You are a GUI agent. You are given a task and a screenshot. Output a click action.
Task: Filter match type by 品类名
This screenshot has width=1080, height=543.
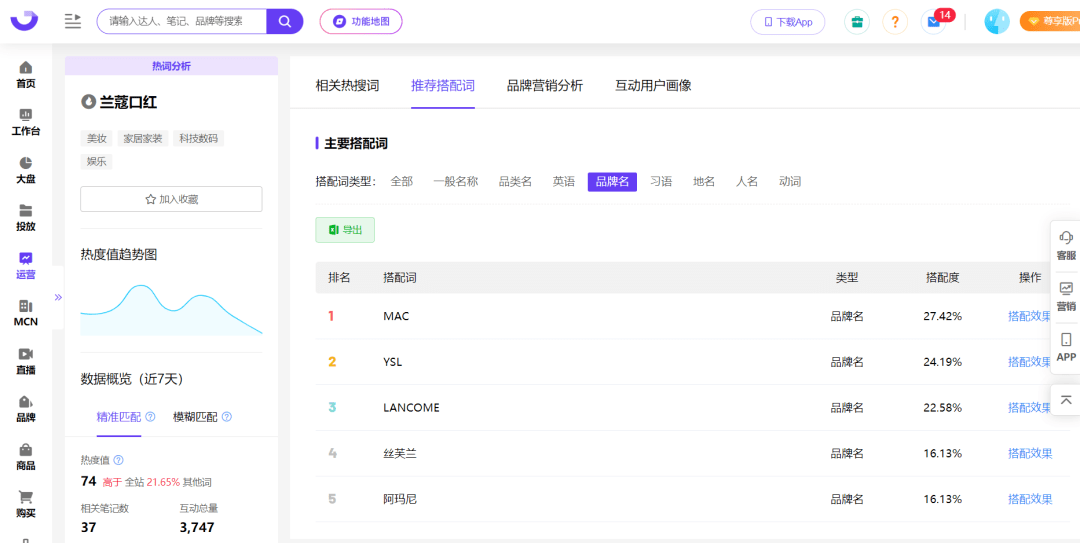515,182
